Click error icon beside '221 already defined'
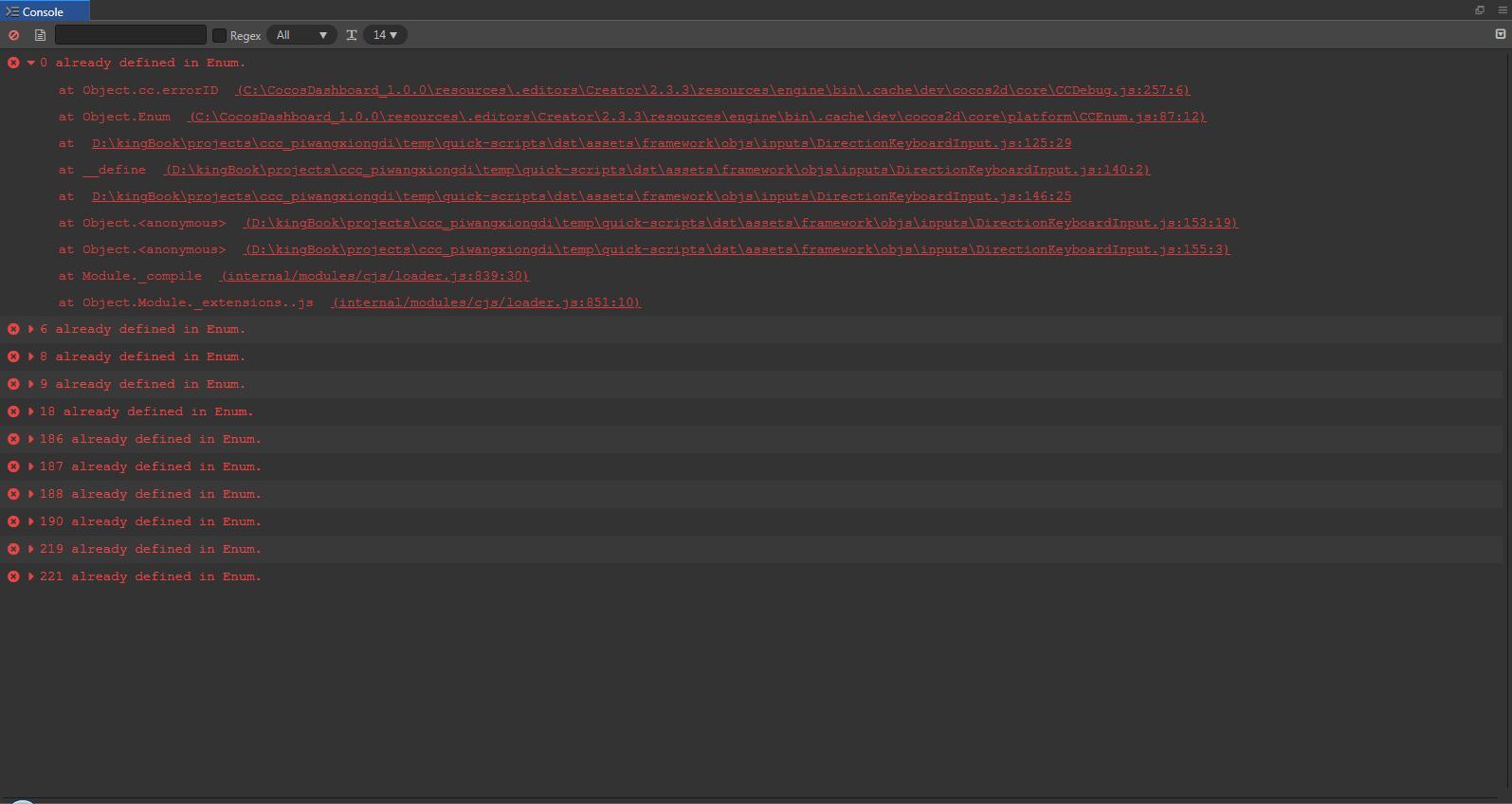The height and width of the screenshot is (804, 1512). pyautogui.click(x=13, y=576)
